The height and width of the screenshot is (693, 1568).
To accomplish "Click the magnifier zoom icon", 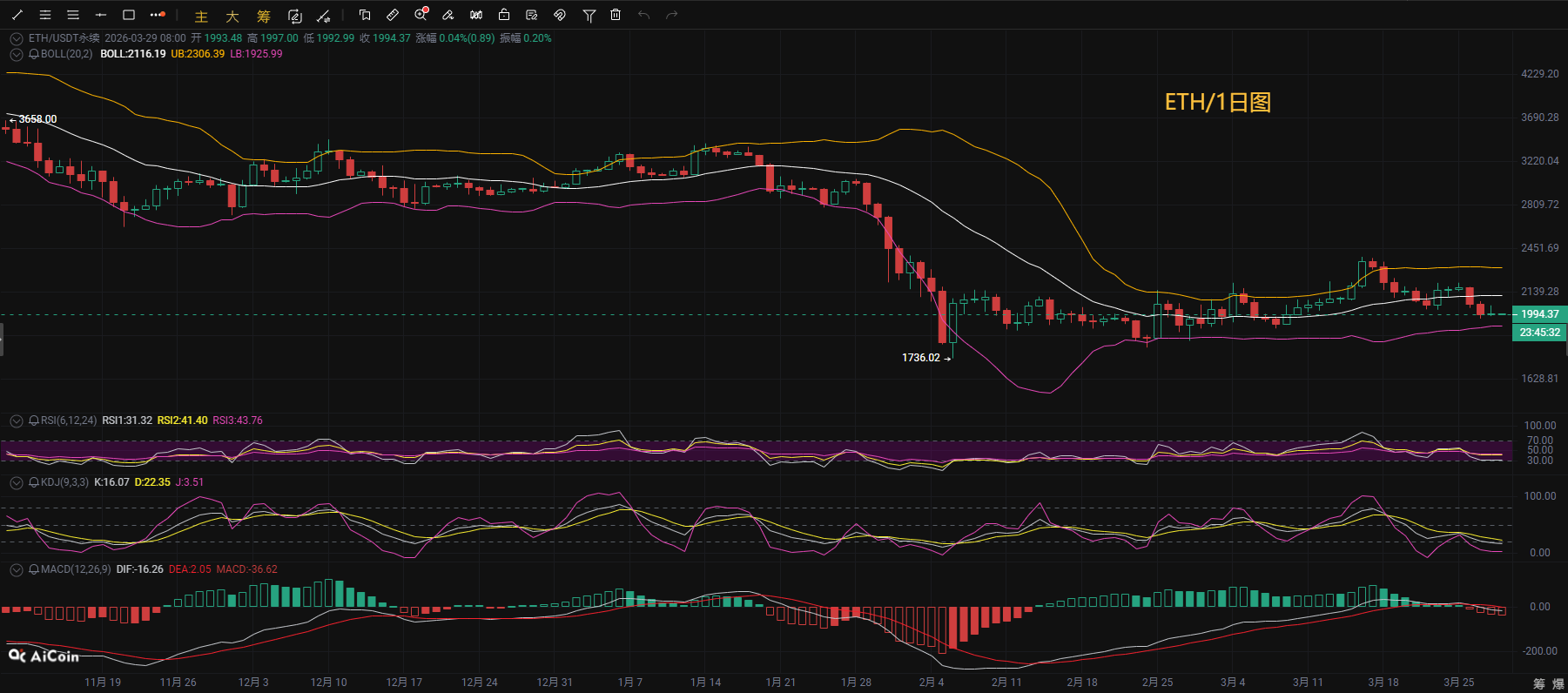I will (x=421, y=15).
